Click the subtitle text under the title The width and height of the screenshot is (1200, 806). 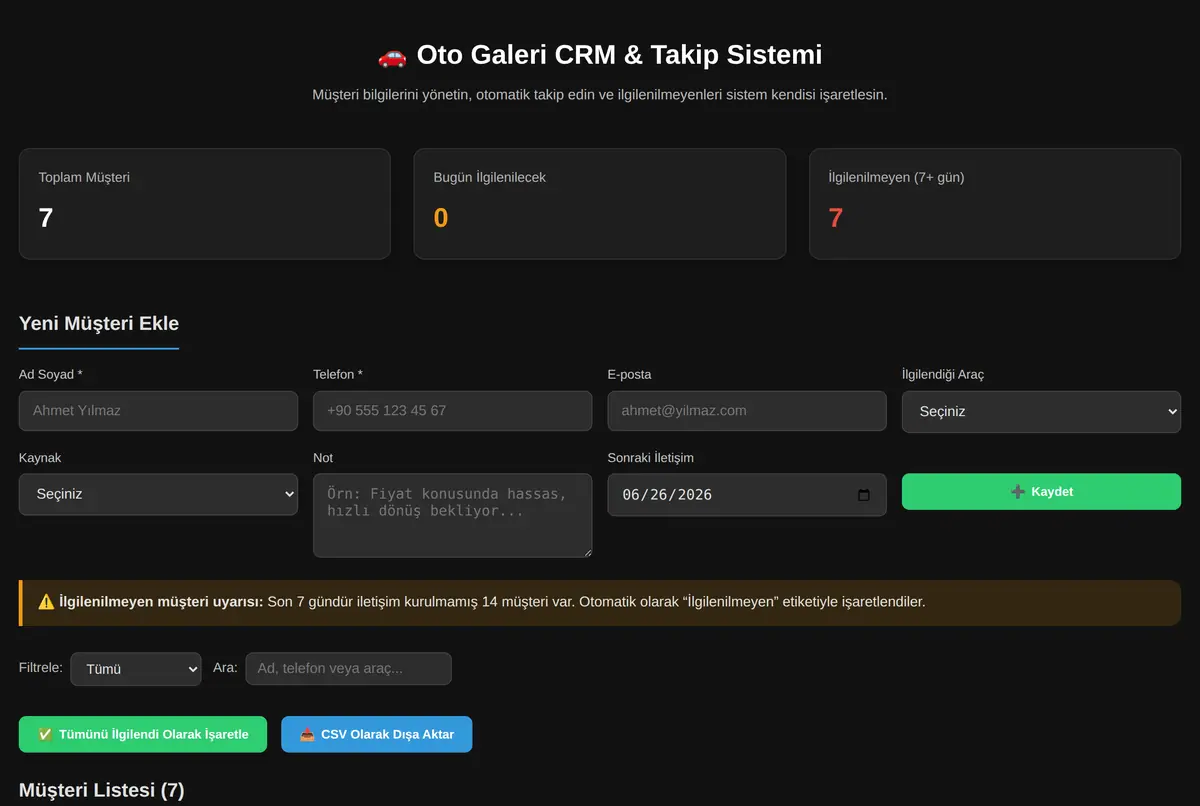coord(600,95)
